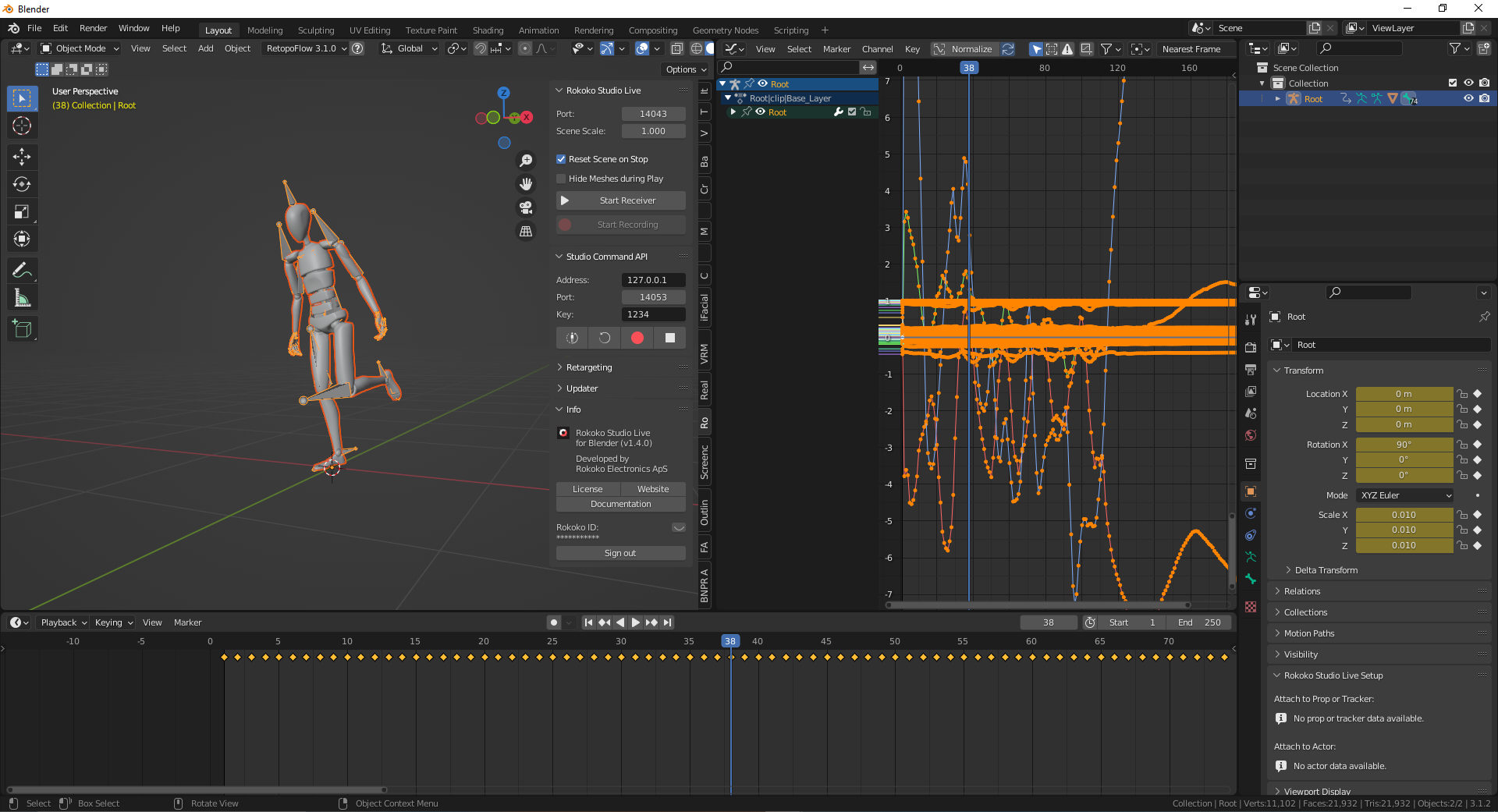Hide the Root object in the Outliner
The height and width of the screenshot is (812, 1498).
pos(1470,98)
